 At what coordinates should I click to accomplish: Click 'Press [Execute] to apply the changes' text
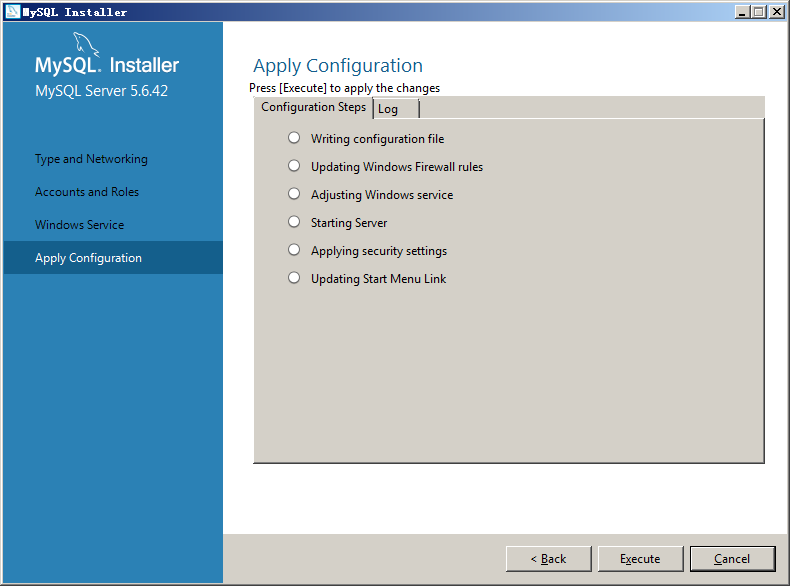tap(345, 88)
